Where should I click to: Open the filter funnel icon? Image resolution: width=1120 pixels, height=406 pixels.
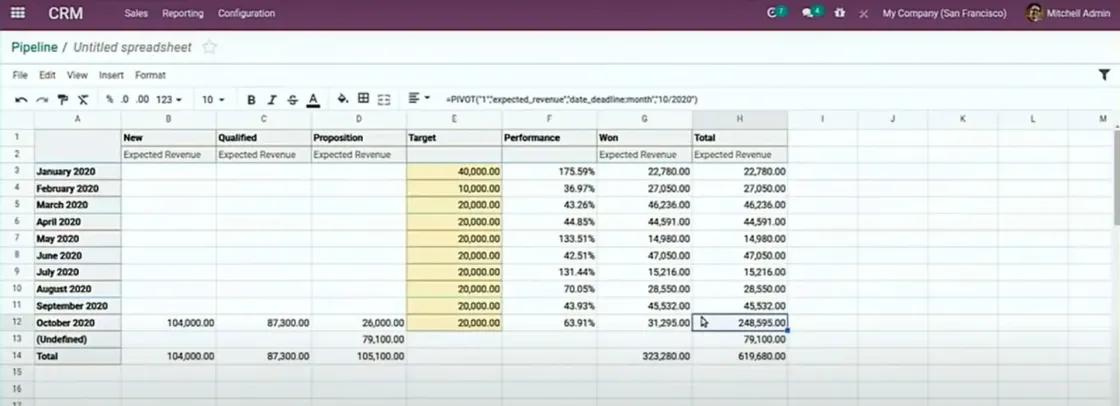pos(1104,74)
